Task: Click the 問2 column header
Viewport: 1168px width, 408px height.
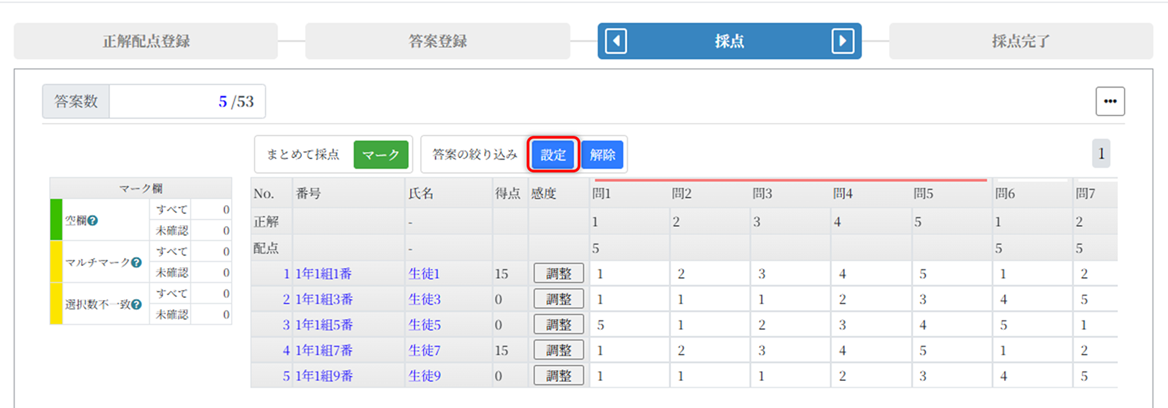Action: point(708,194)
